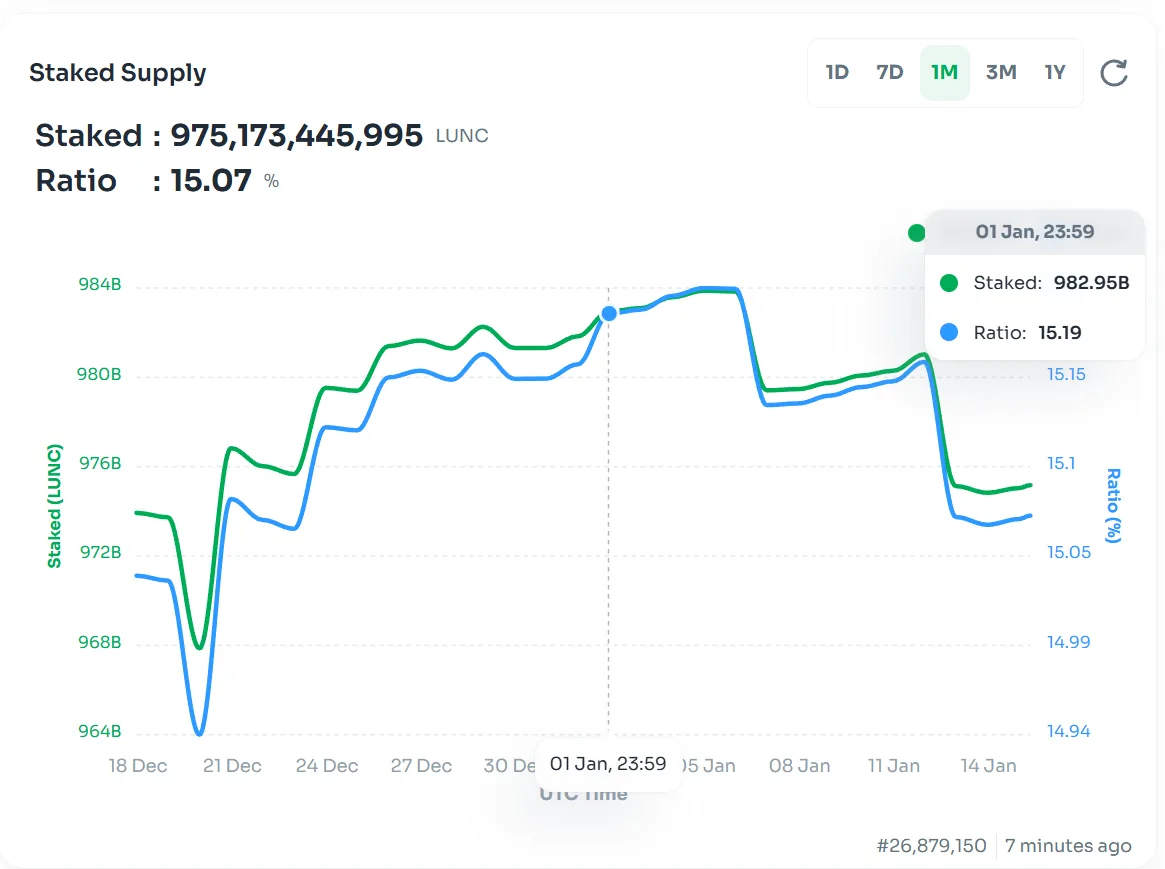Click the 14 Jan x-axis label
The image size is (1165, 869).
point(988,766)
